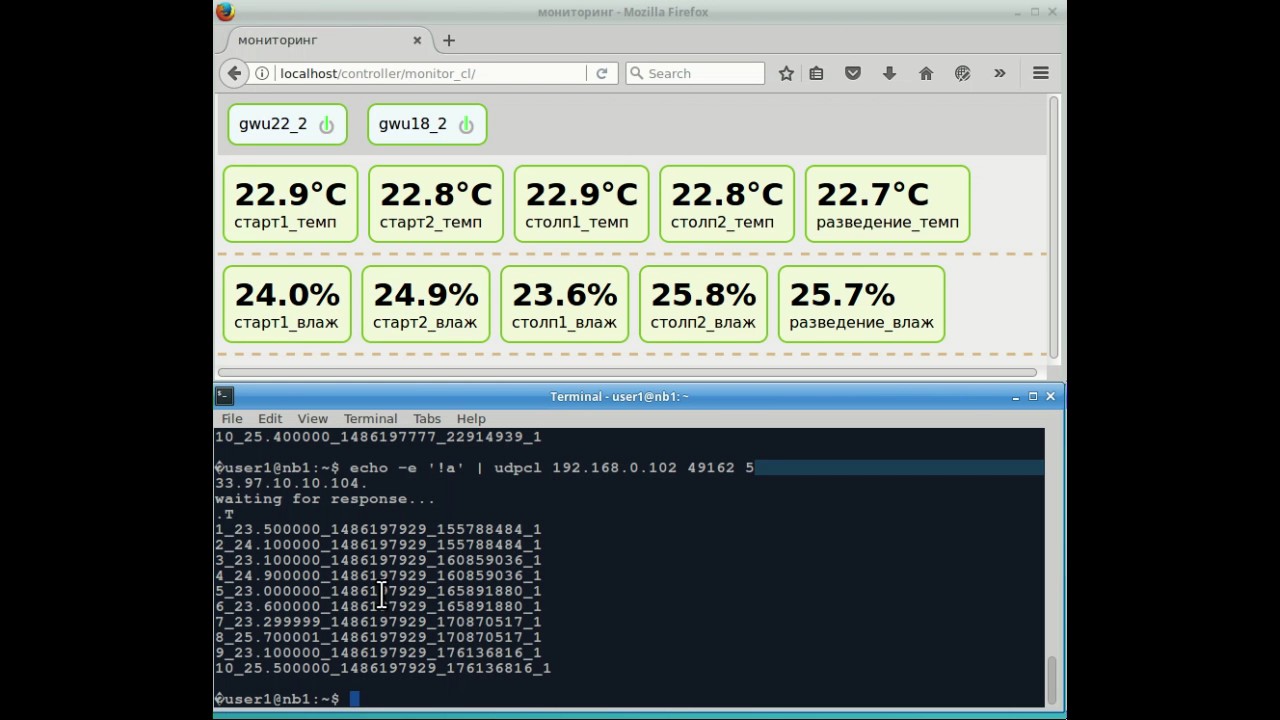Open the Terminal menu in menubar
Screen dimensions: 1280x720
point(370,418)
